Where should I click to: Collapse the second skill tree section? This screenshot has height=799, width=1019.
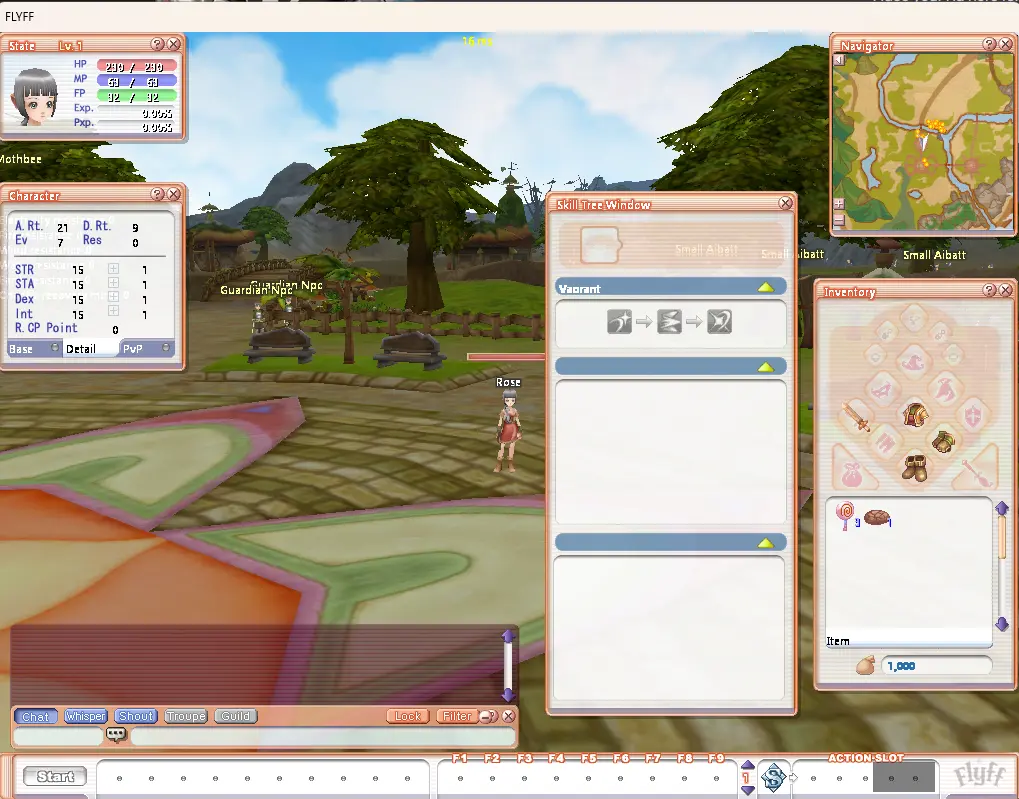tap(766, 367)
